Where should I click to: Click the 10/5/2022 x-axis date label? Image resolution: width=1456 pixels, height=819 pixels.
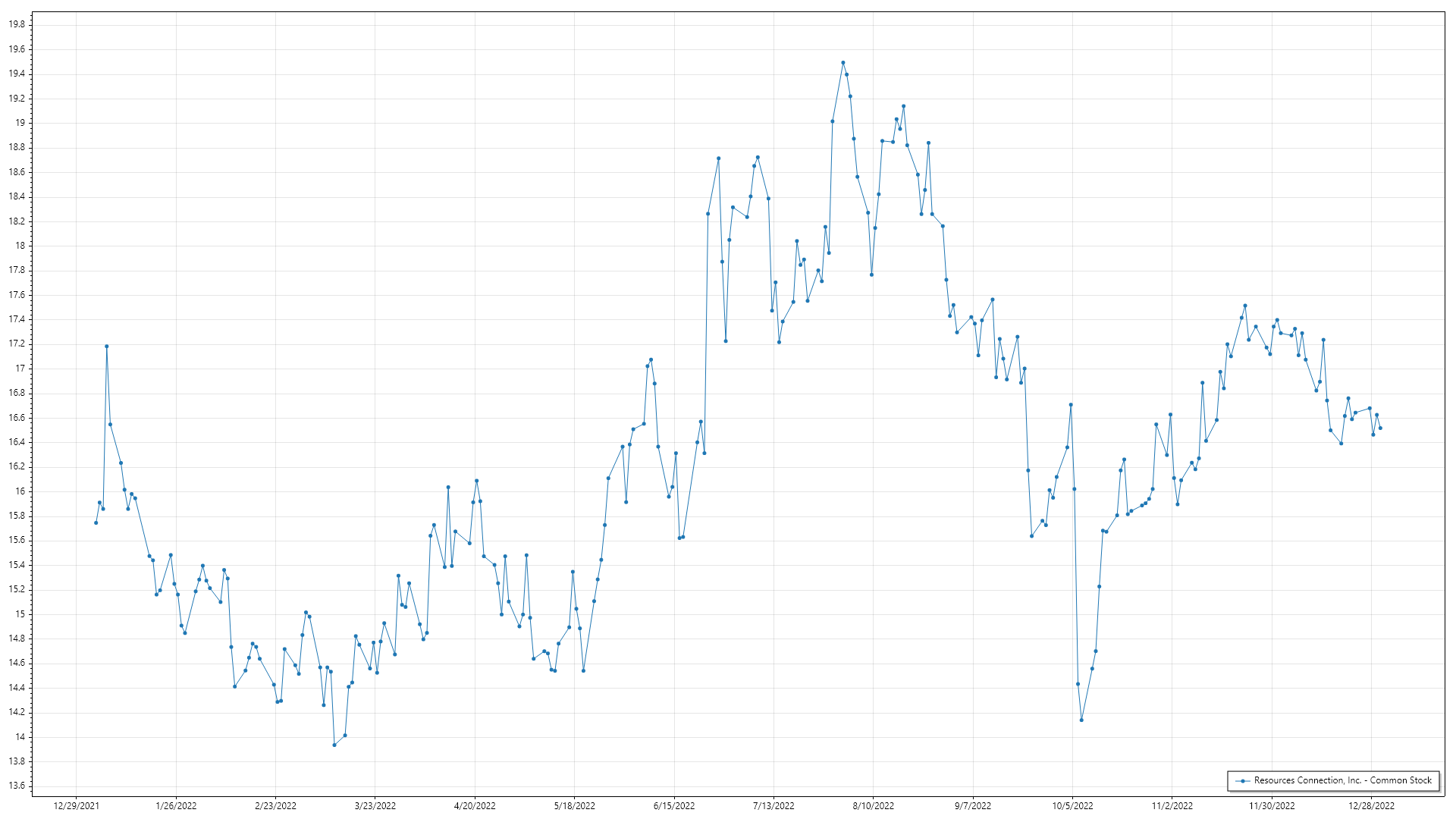[x=1072, y=805]
